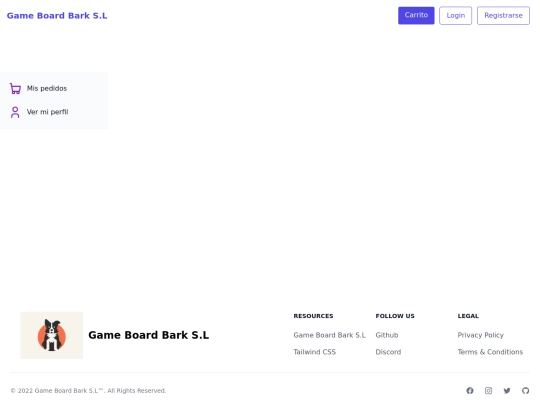Viewport: 540px width, 405px height.
Task: Click the Registrarse button
Action: [503, 15]
